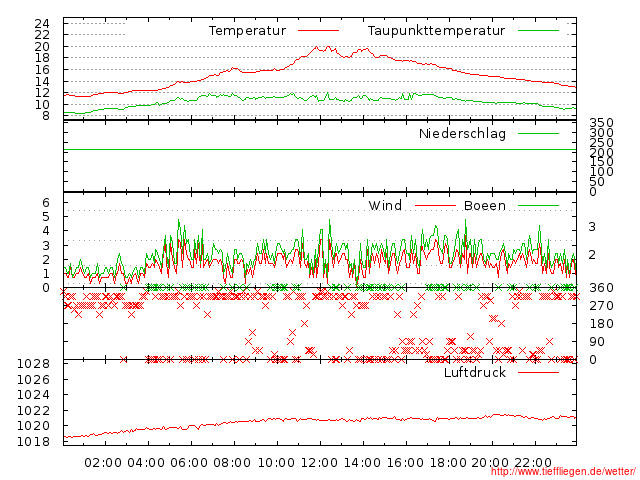The height and width of the screenshot is (480, 640).
Task: Click temperature axis value 18
Action: tap(42, 58)
